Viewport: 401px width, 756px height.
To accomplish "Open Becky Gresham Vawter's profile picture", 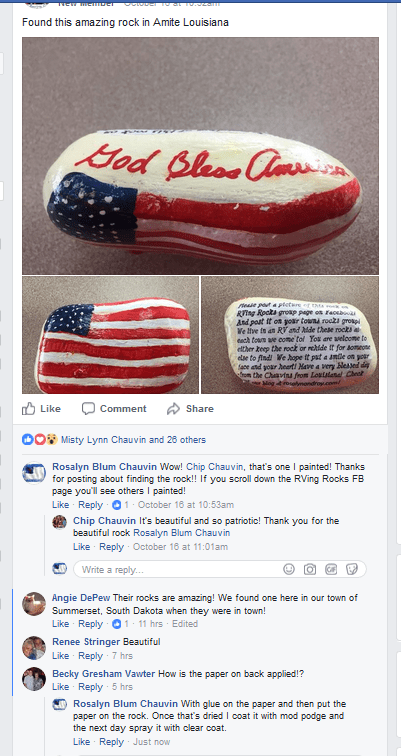I will (x=34, y=679).
